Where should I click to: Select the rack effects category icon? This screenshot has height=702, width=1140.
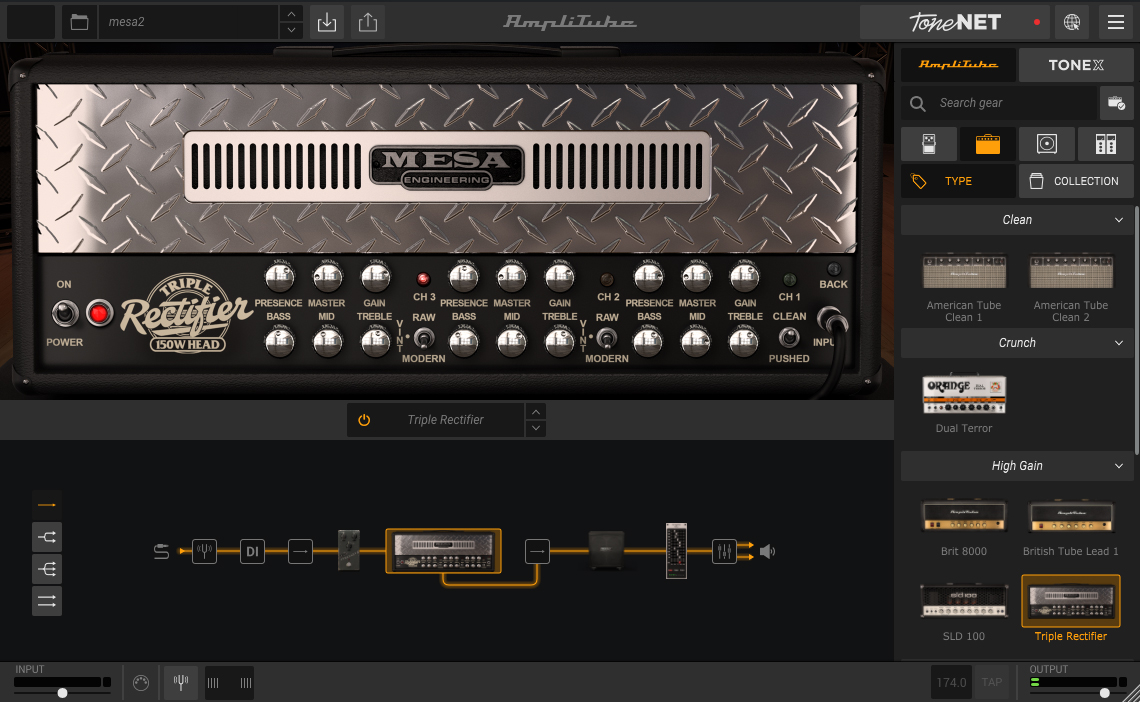[x=1105, y=144]
